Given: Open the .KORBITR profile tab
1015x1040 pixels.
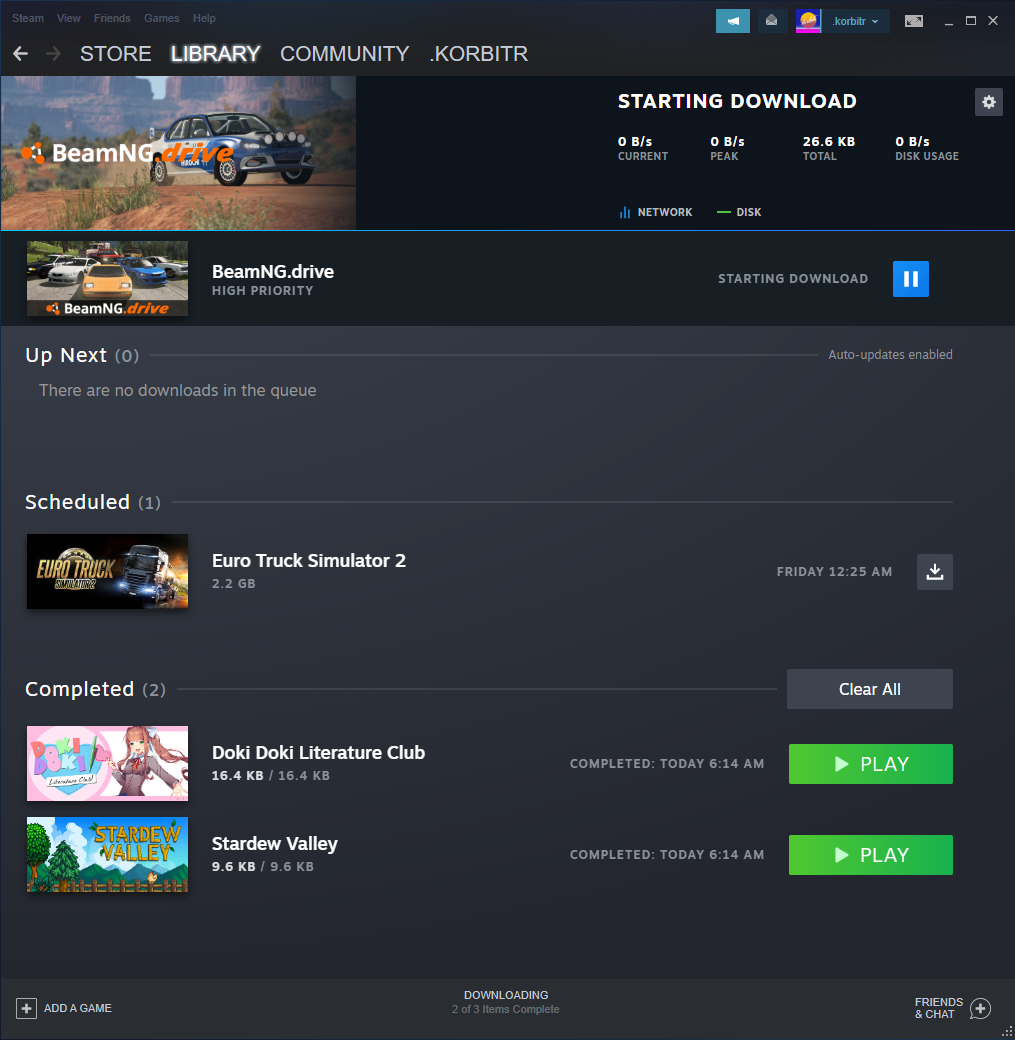Looking at the screenshot, I should (x=478, y=54).
